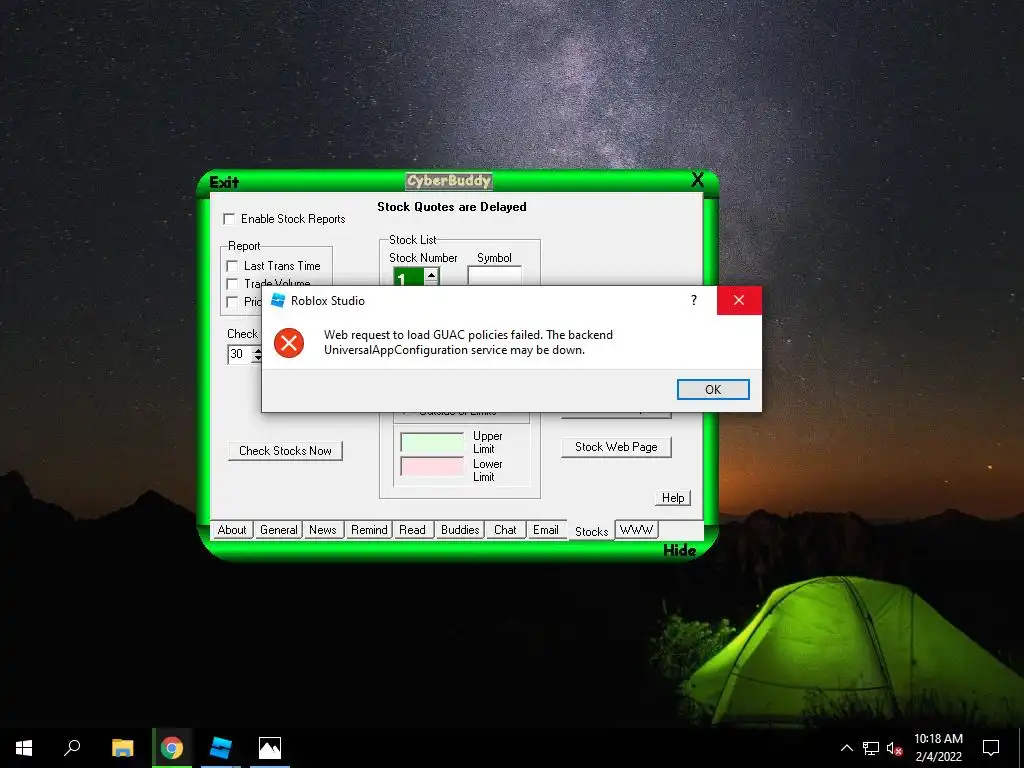Image resolution: width=1024 pixels, height=768 pixels.
Task: Click the CyberBuddy title label
Action: [x=449, y=181]
